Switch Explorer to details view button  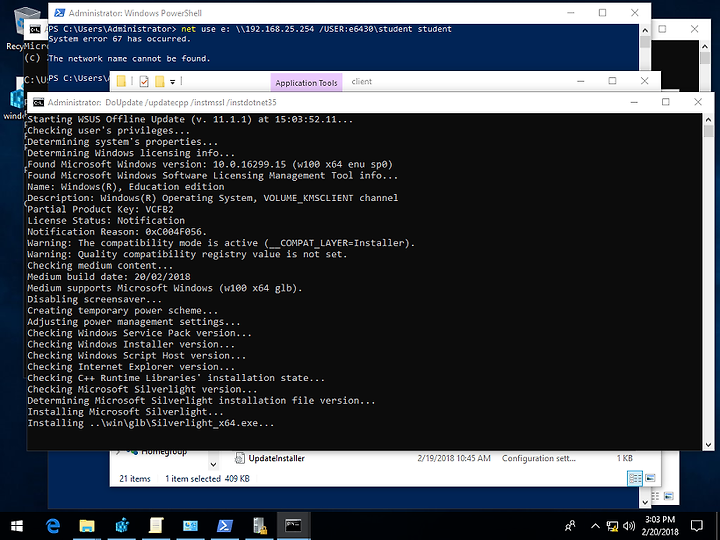coord(635,478)
